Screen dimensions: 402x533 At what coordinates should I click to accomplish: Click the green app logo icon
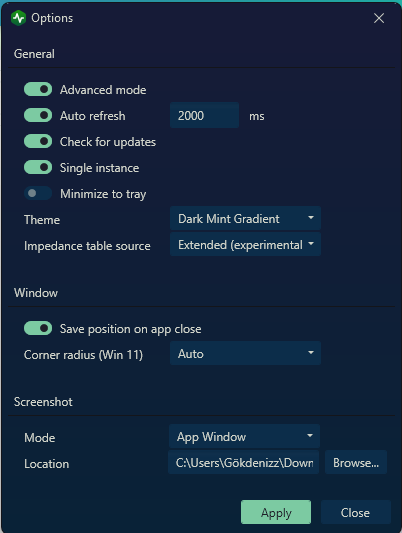(x=18, y=18)
